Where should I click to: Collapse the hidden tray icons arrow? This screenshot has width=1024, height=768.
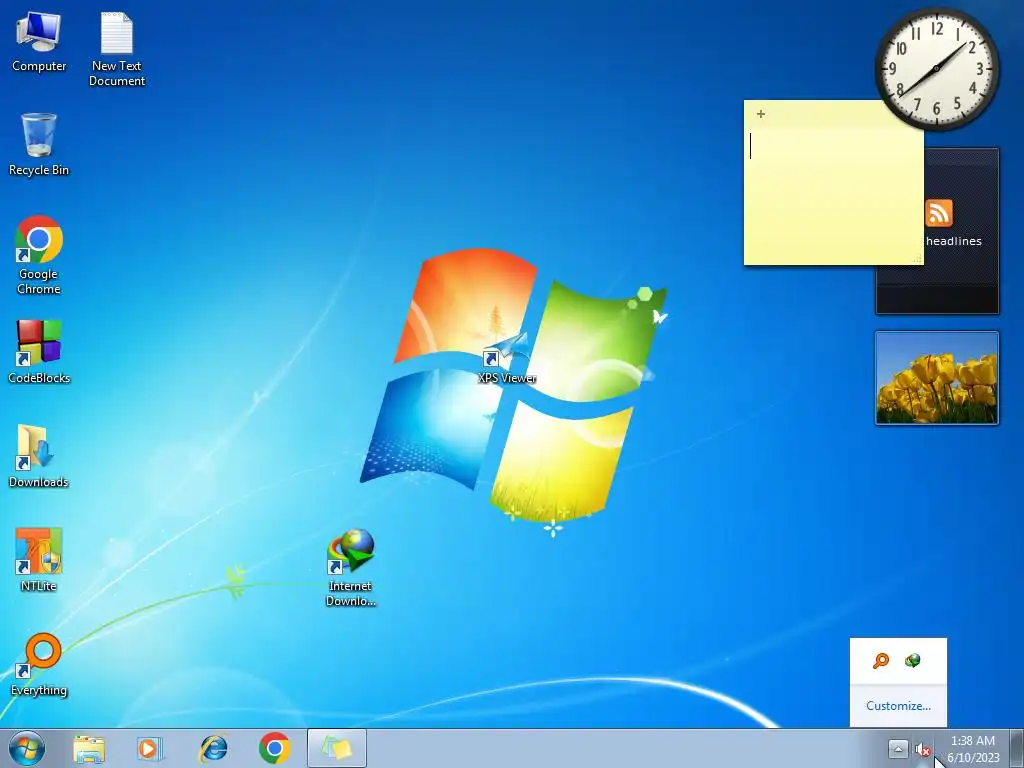pyautogui.click(x=898, y=749)
